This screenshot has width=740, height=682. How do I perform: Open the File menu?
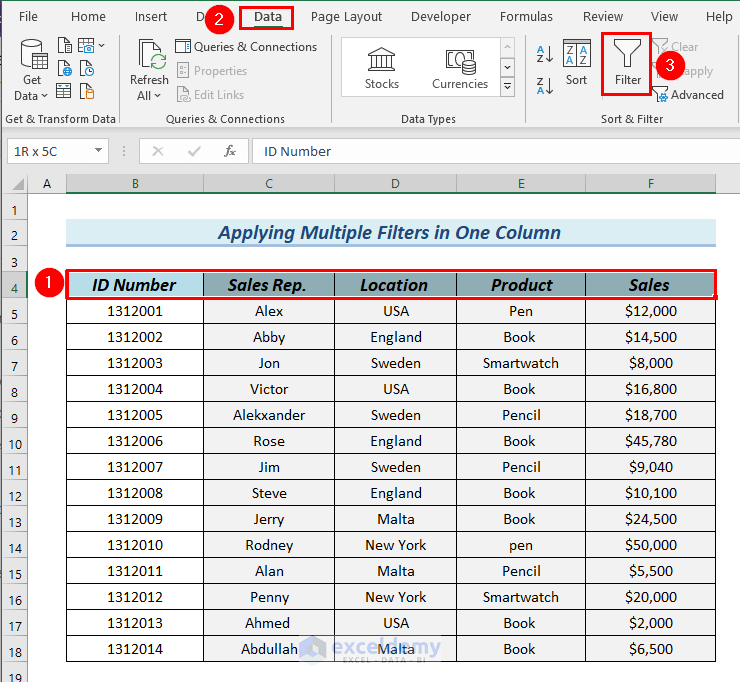[x=28, y=17]
